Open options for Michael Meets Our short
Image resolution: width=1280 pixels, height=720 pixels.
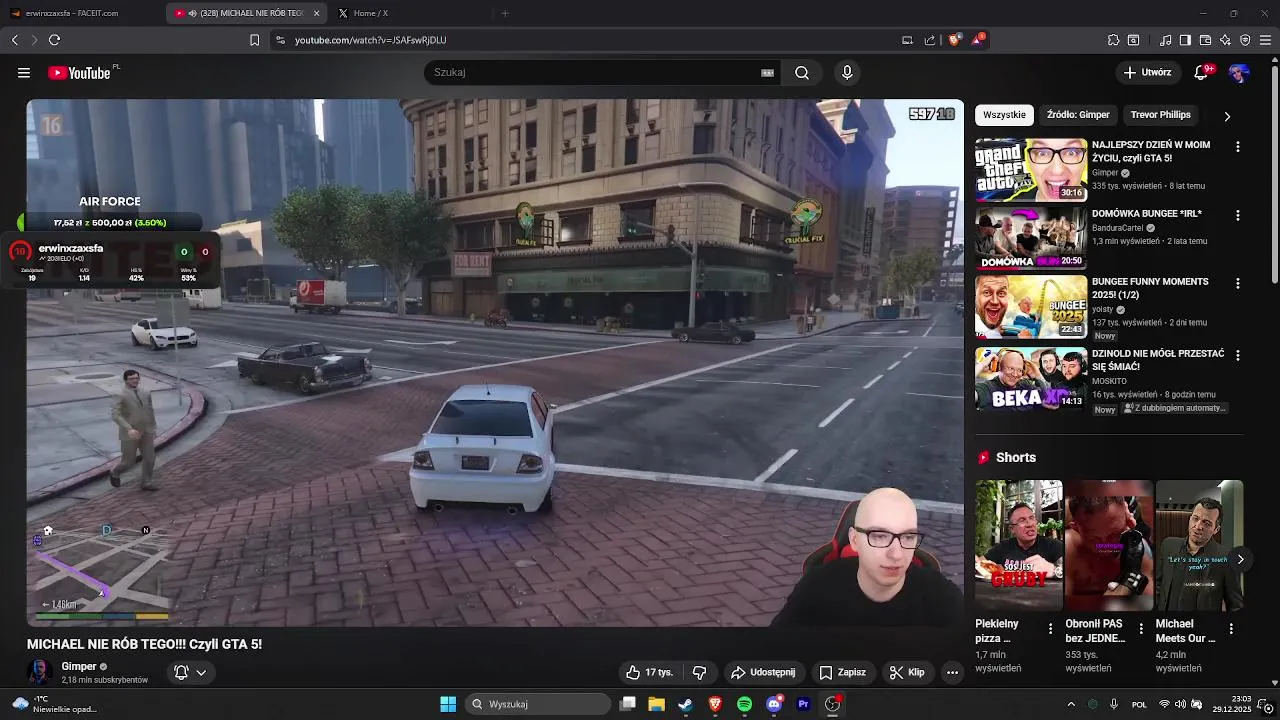coord(1231,629)
